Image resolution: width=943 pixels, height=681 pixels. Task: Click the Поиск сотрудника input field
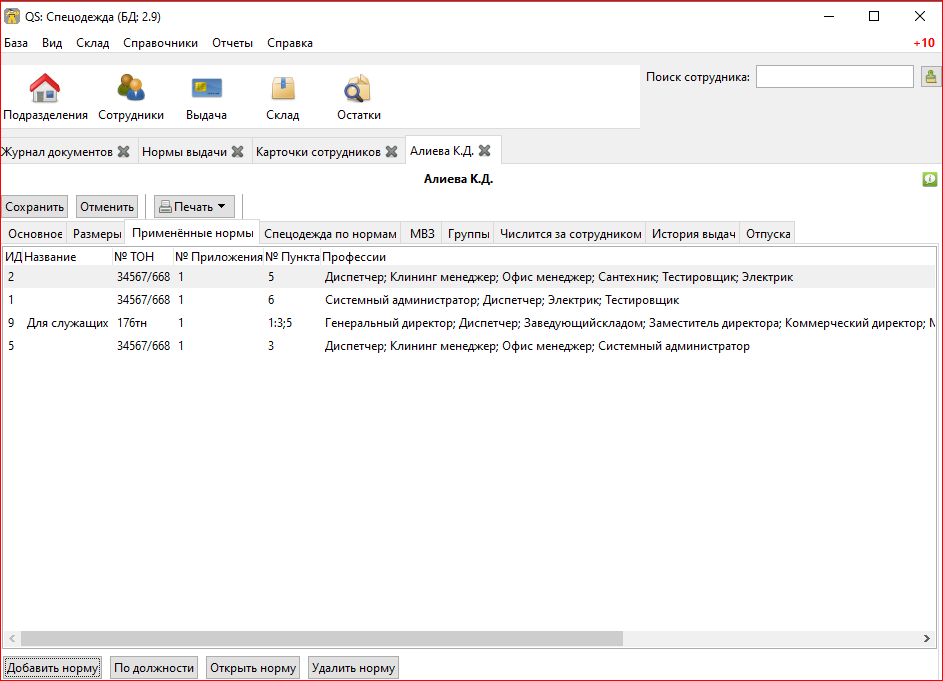834,77
